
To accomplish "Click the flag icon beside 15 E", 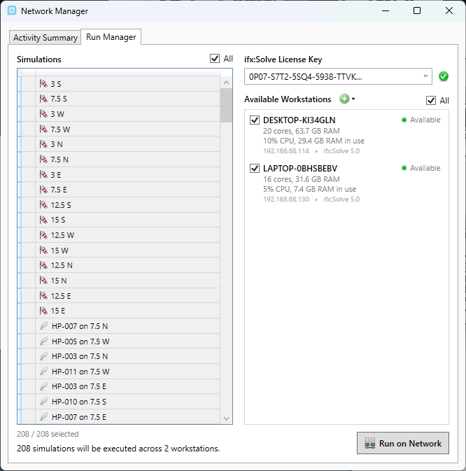I will 43,311.
